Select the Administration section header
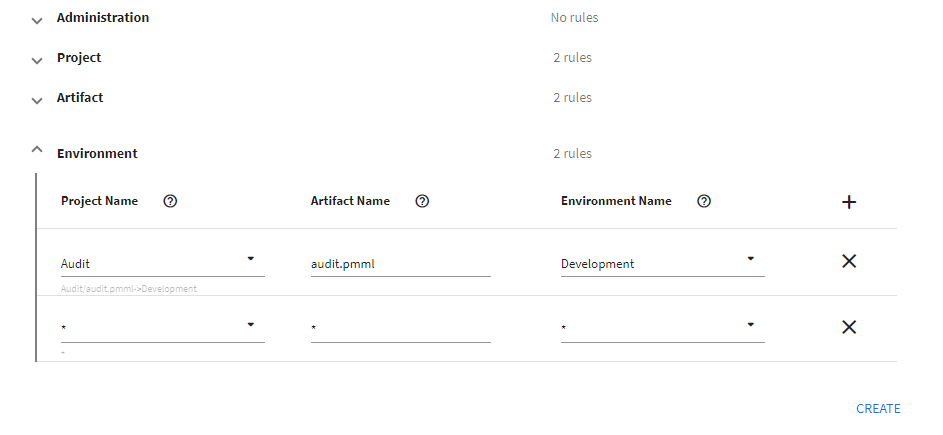This screenshot has width=943, height=435. [103, 18]
